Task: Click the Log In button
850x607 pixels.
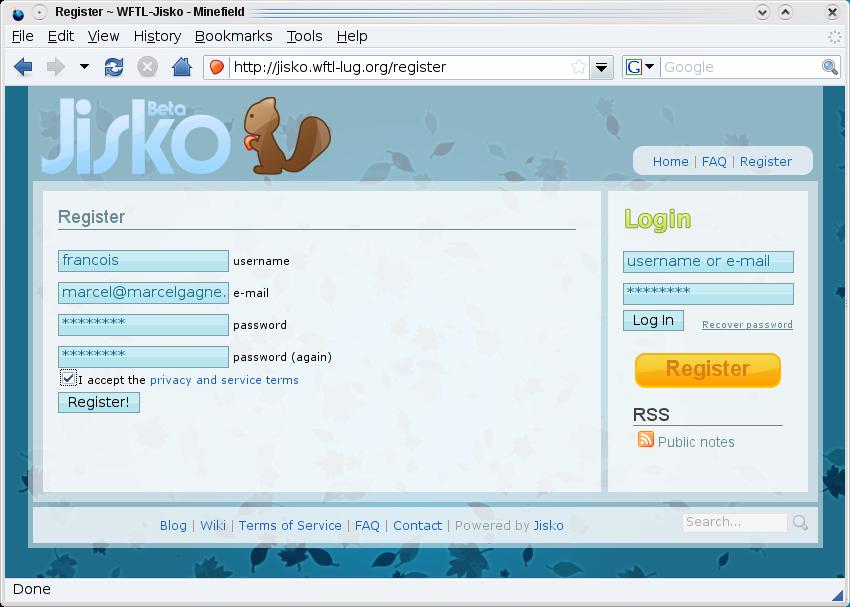Action: click(653, 320)
